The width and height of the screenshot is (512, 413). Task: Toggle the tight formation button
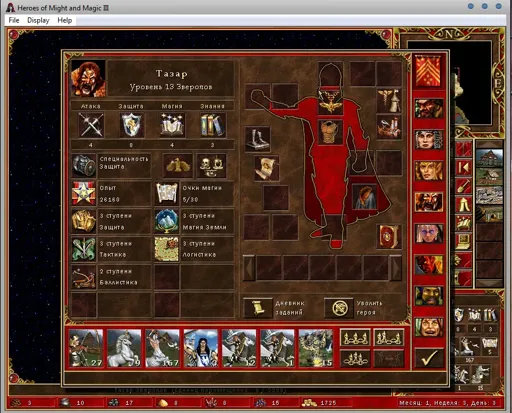[x=389, y=338]
